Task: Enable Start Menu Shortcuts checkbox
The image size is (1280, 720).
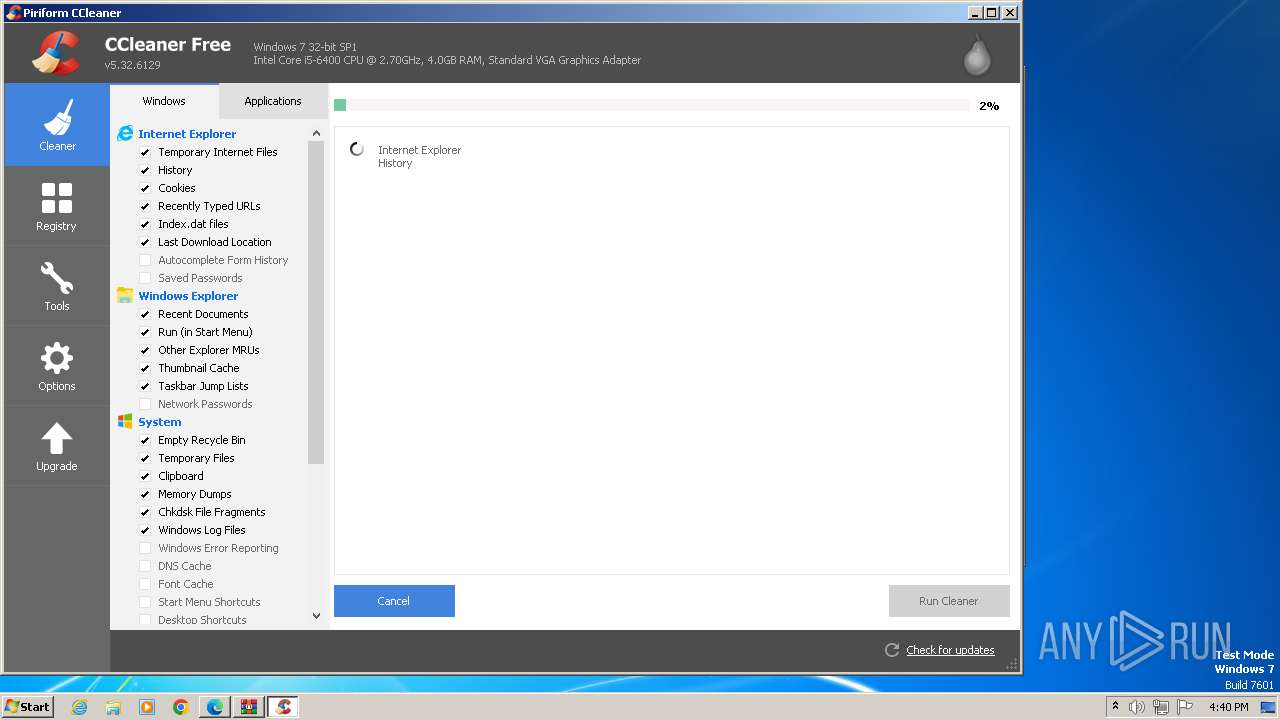Action: pos(145,602)
